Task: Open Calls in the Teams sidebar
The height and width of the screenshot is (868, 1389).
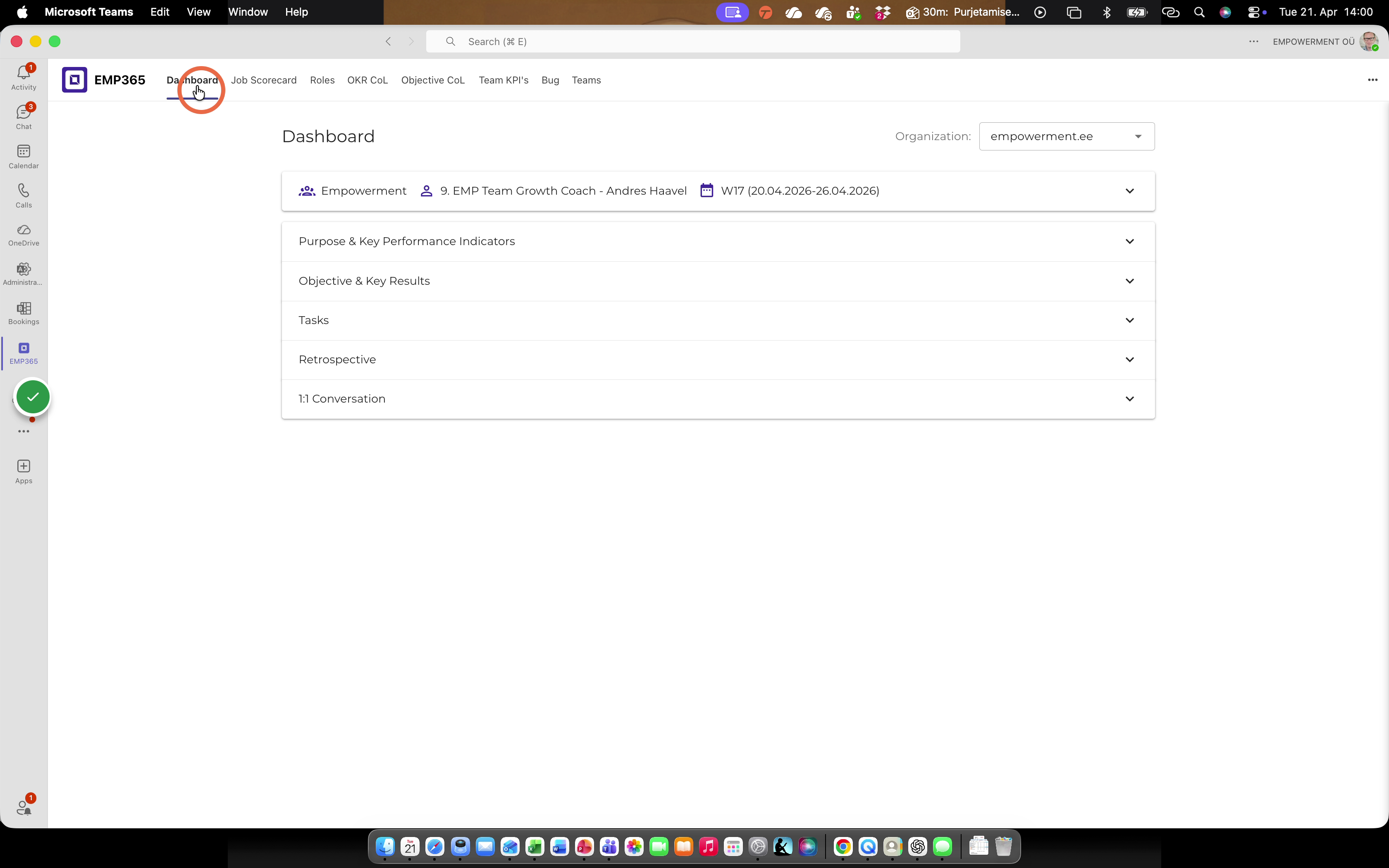Action: [x=24, y=195]
